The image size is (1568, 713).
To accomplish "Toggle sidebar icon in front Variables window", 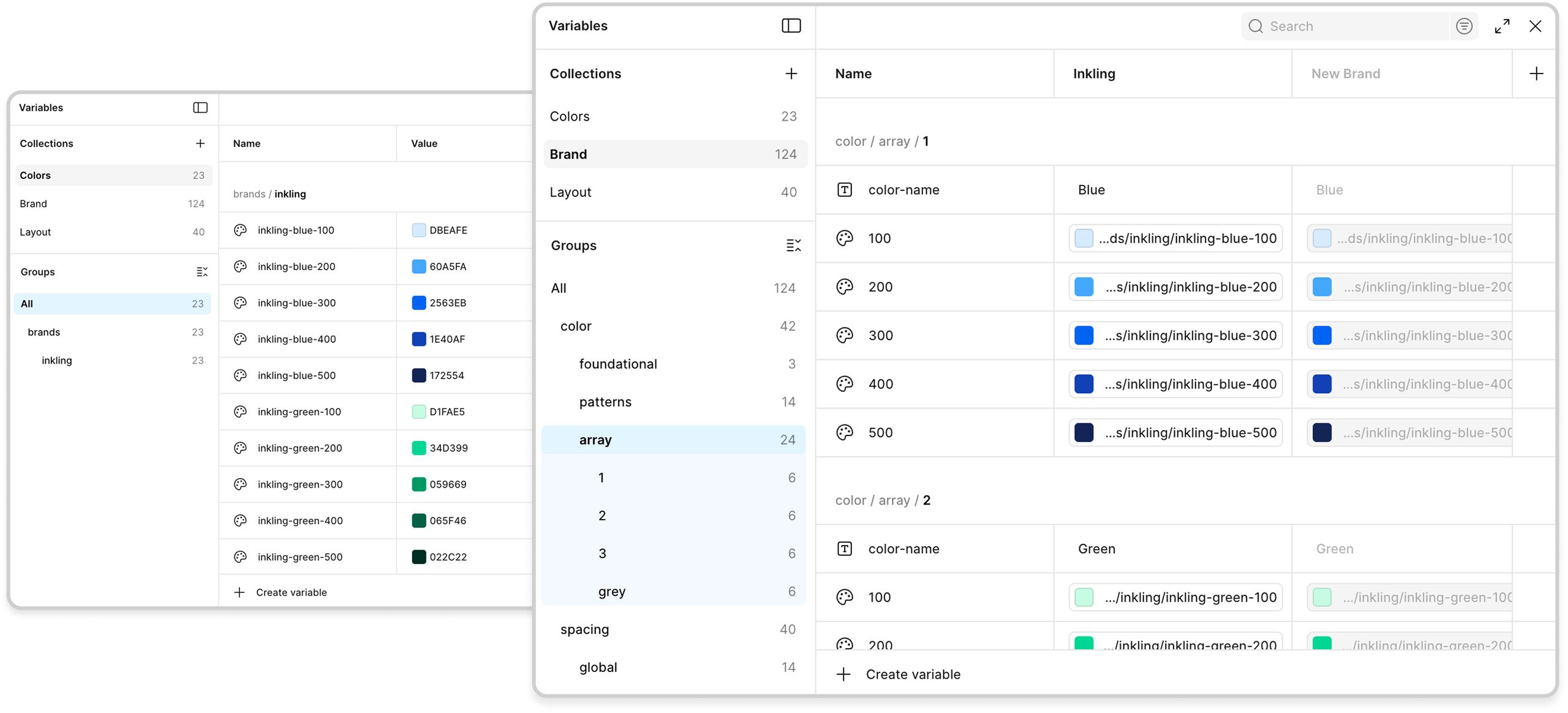I will pyautogui.click(x=791, y=26).
